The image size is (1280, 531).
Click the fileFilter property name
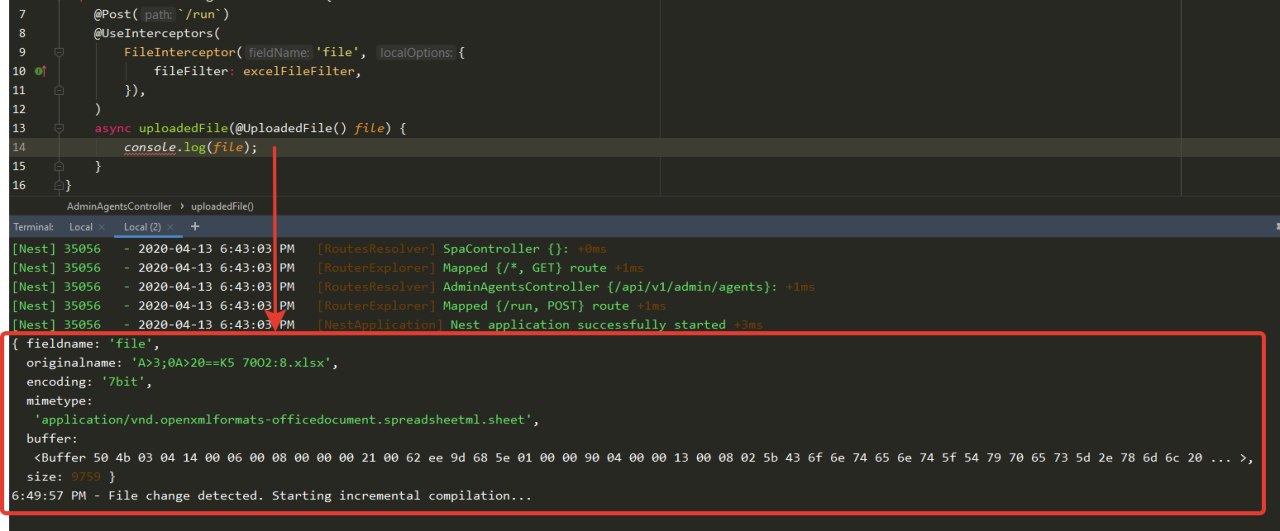[x=191, y=71]
